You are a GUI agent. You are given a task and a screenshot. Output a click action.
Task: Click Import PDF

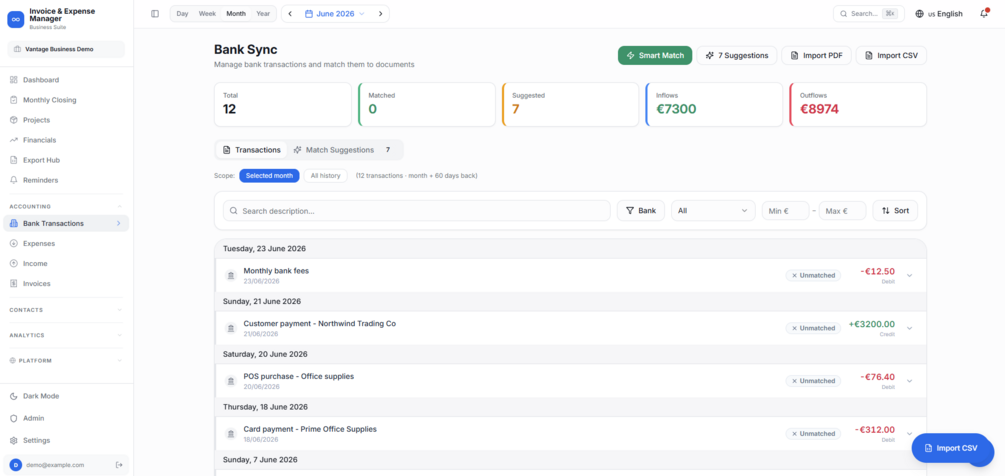pos(817,56)
